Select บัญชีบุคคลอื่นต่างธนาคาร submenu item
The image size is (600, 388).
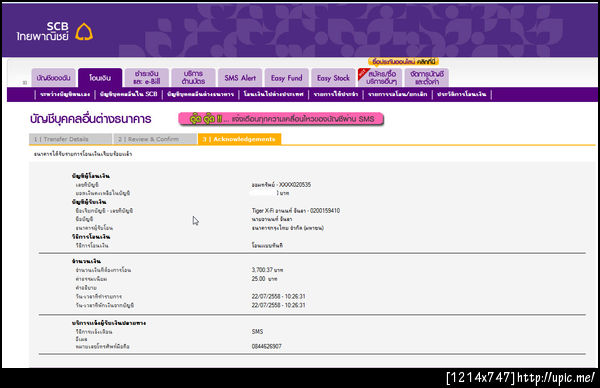pos(201,94)
